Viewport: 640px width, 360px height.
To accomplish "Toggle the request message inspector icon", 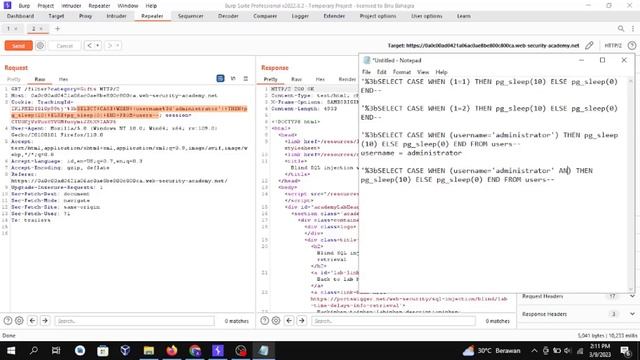I will [220, 78].
